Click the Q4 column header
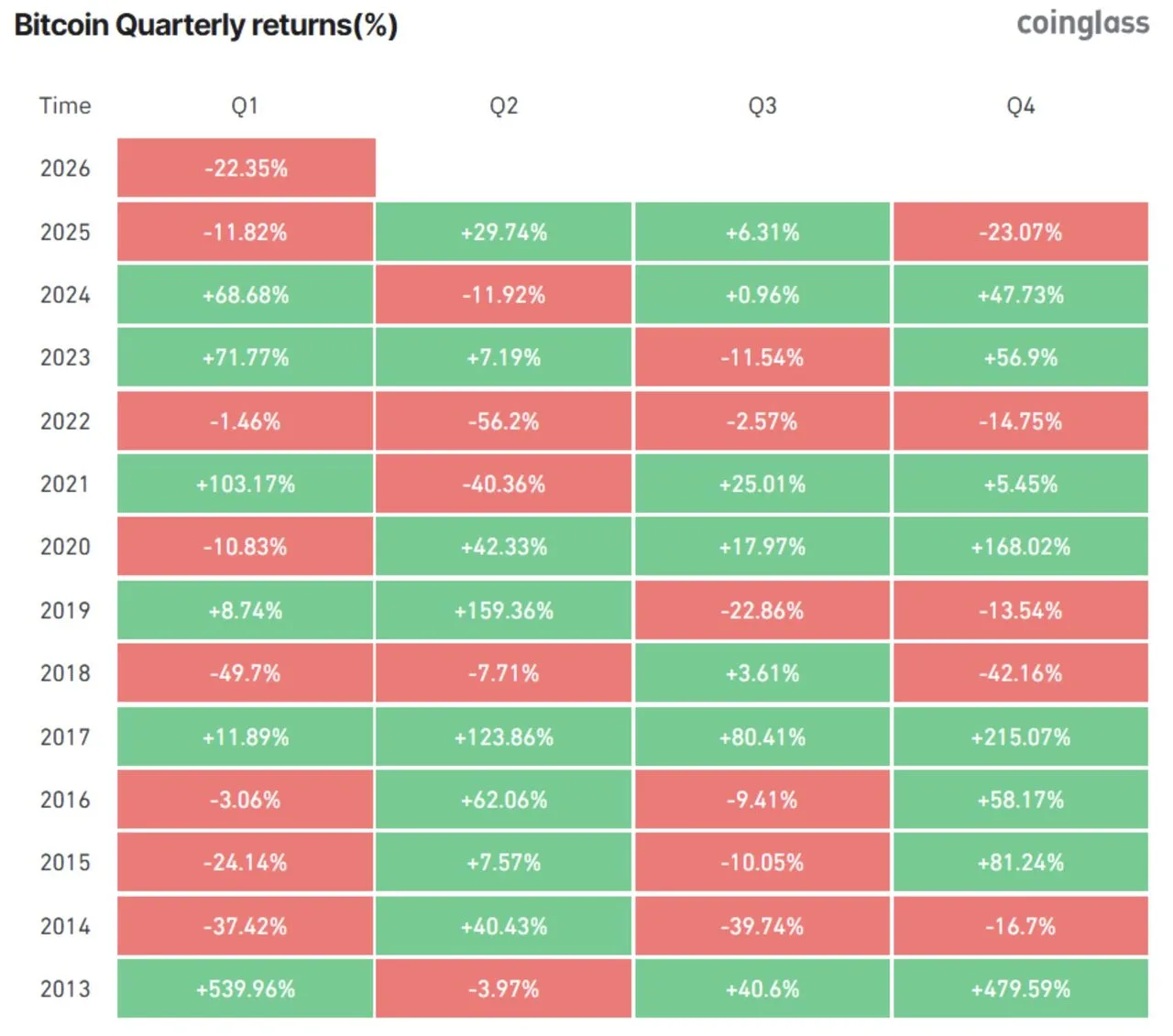The image size is (1173, 1036). click(x=1020, y=106)
